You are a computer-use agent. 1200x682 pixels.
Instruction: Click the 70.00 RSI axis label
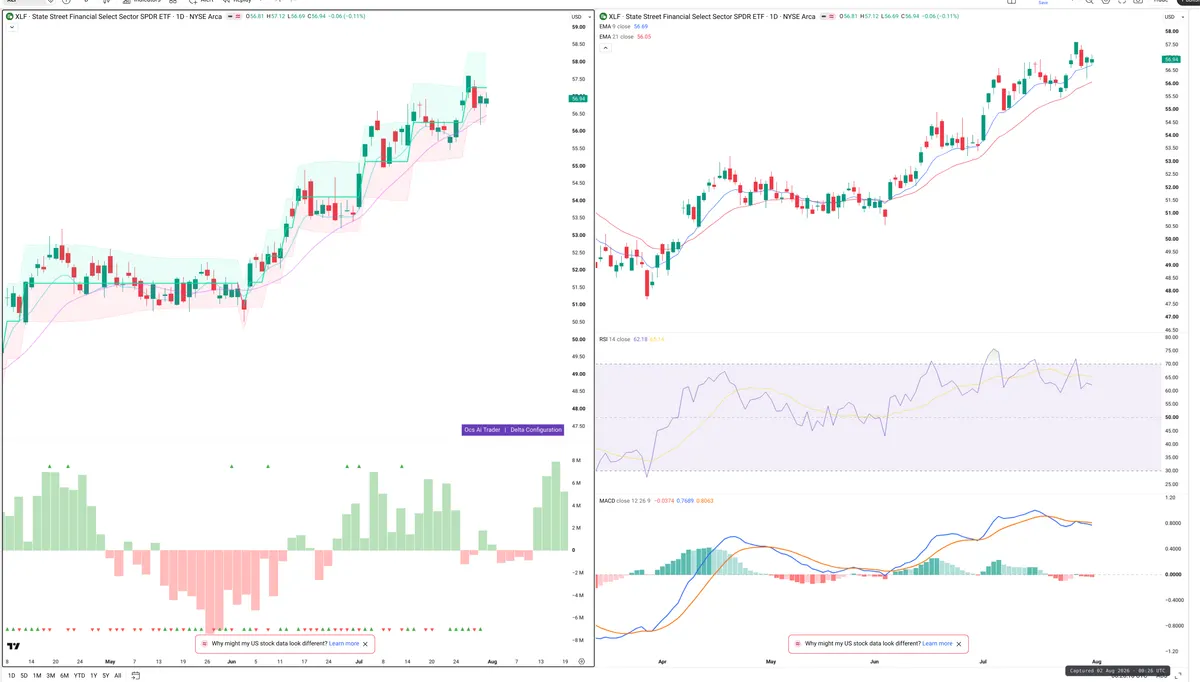[x=1172, y=364]
